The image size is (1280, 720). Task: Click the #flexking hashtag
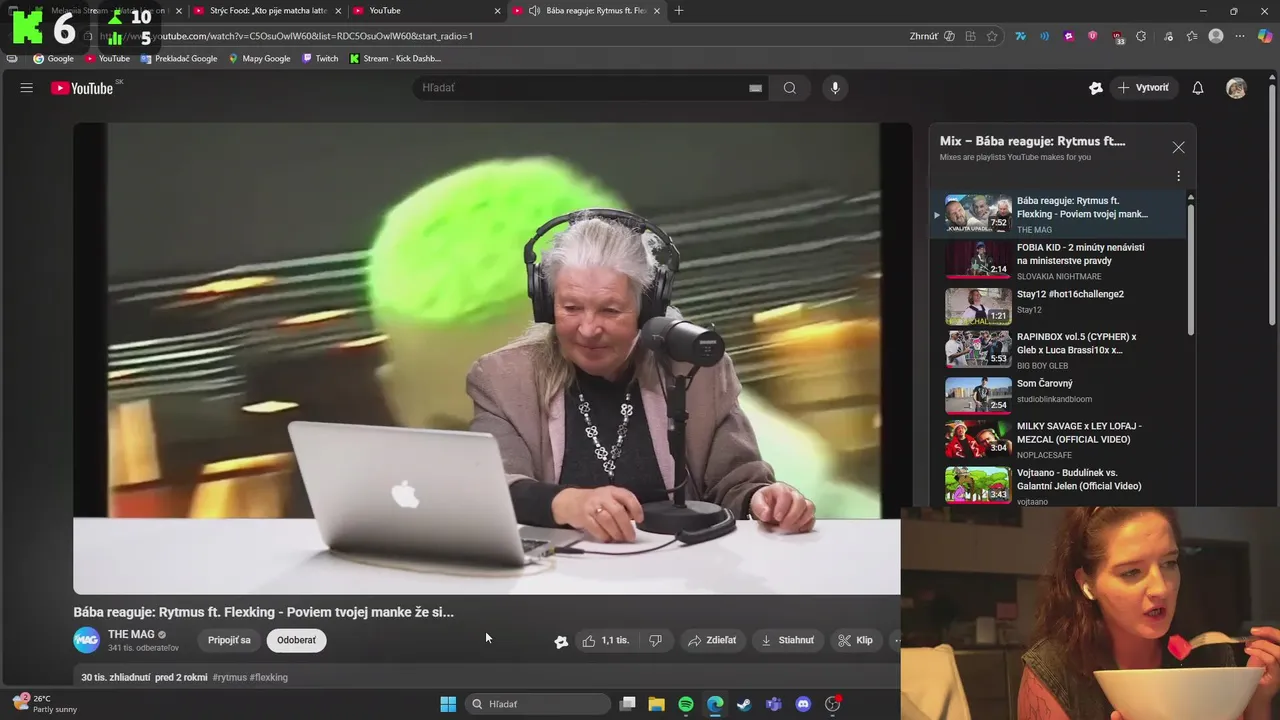268,677
